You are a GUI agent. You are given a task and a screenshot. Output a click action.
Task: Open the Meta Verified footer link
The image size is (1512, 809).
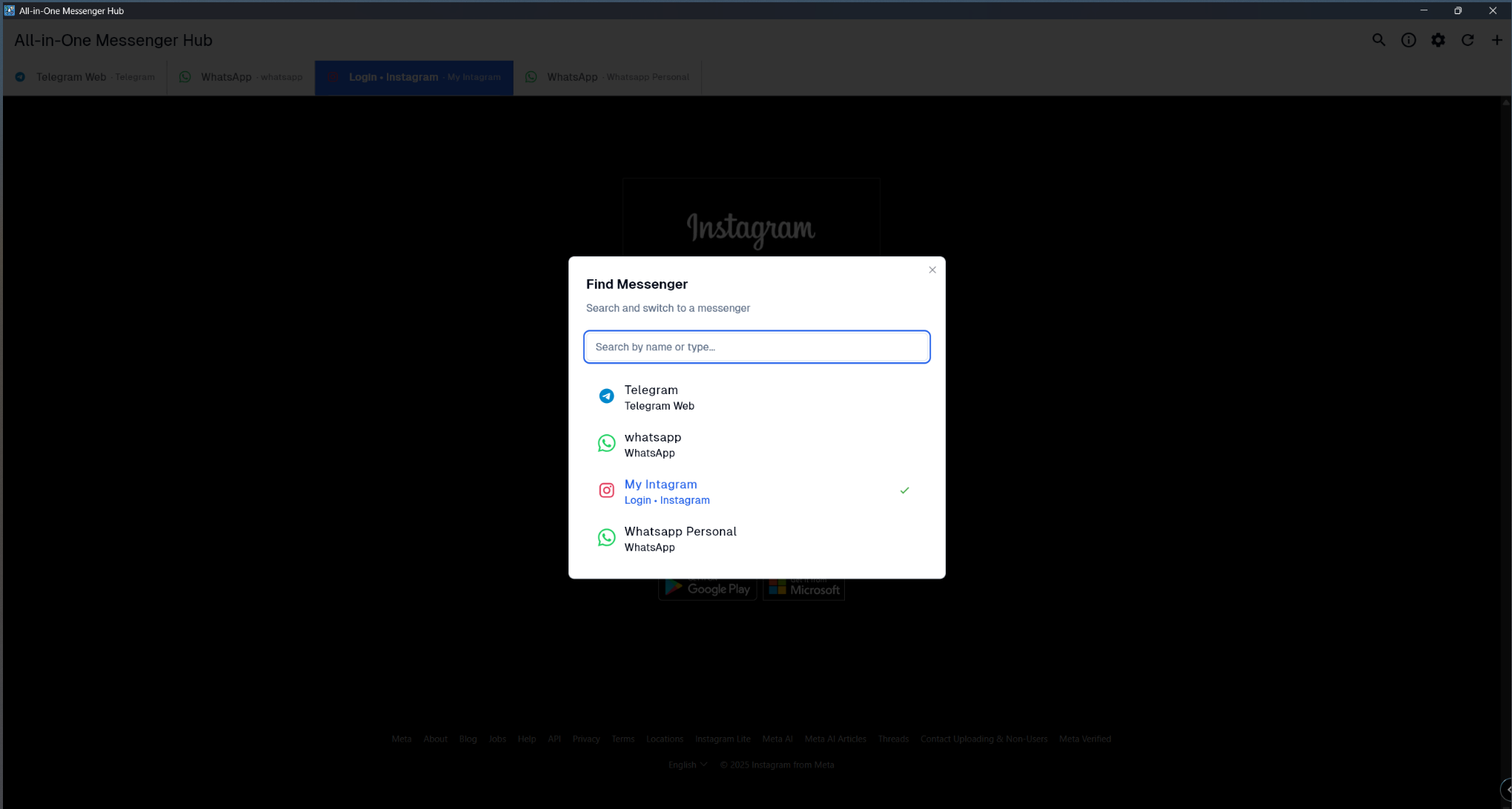point(1085,739)
